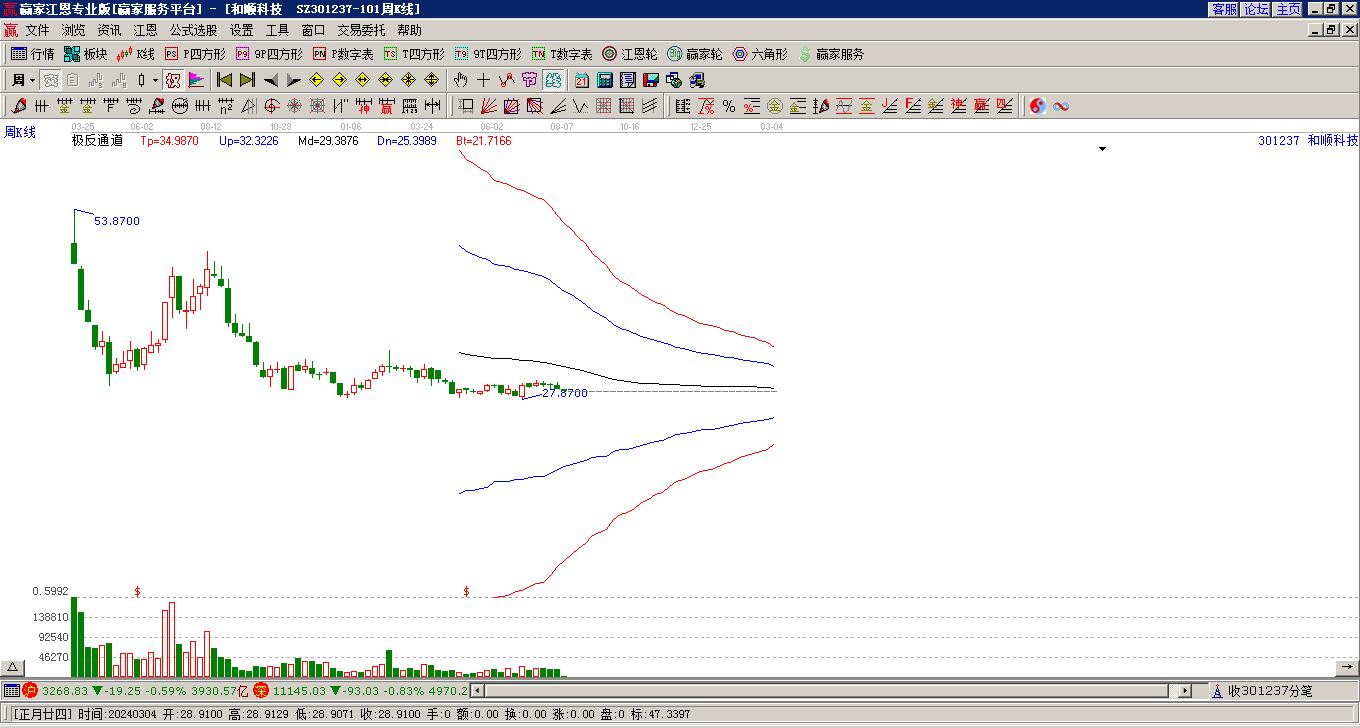Open the calculator tool
The height and width of the screenshot is (728, 1360).
605,80
